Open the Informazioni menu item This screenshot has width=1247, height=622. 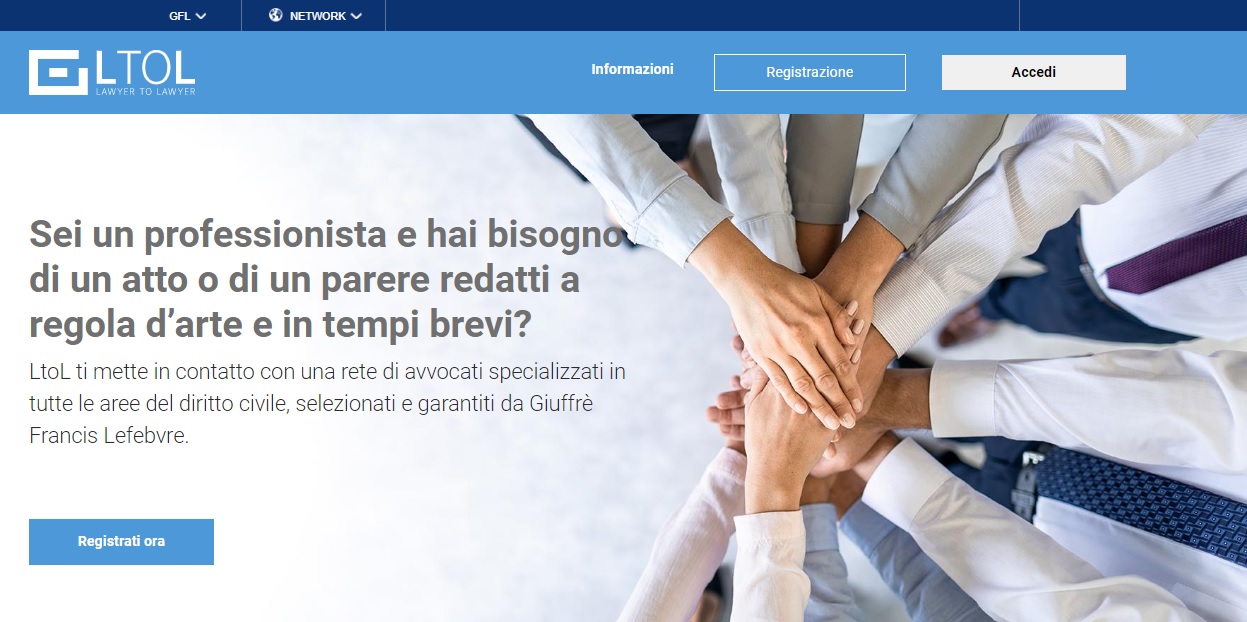[x=632, y=69]
